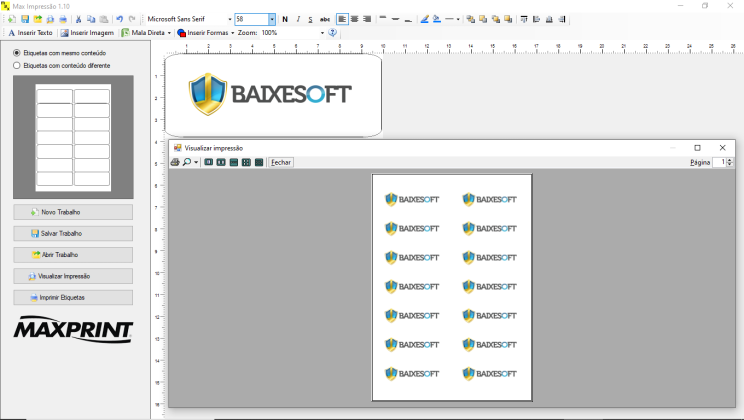Click into the font size field showing 58

pos(251,19)
